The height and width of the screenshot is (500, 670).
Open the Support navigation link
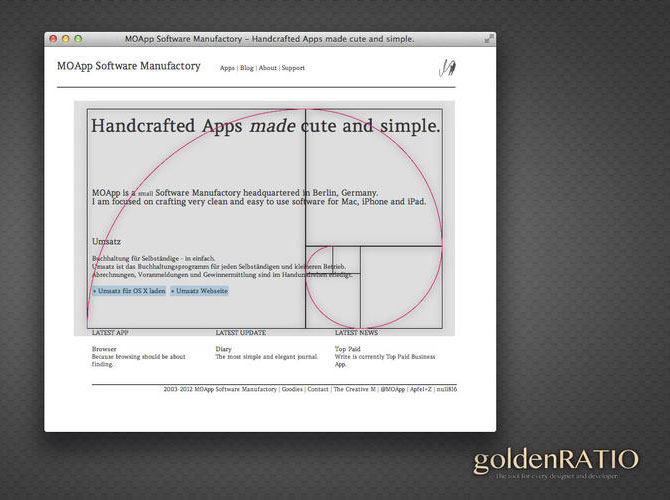click(x=293, y=68)
